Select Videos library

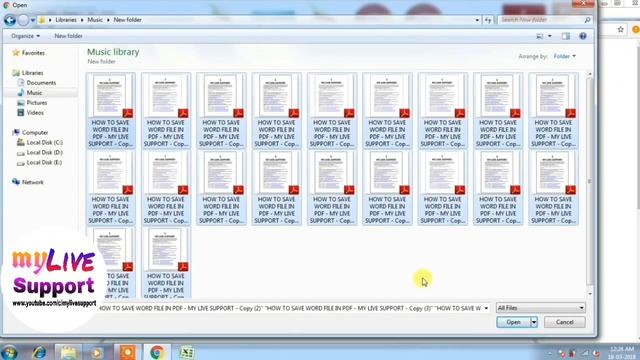[35, 113]
